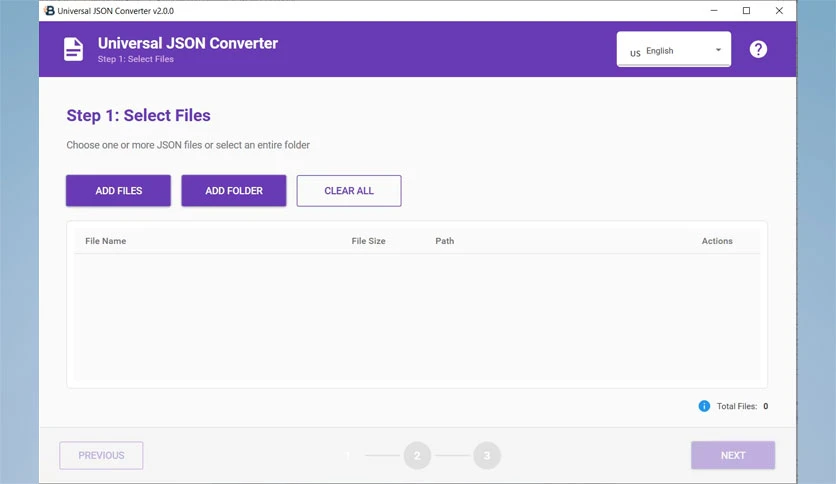The width and height of the screenshot is (836, 484).
Task: Click the Path column header
Action: 445,241
